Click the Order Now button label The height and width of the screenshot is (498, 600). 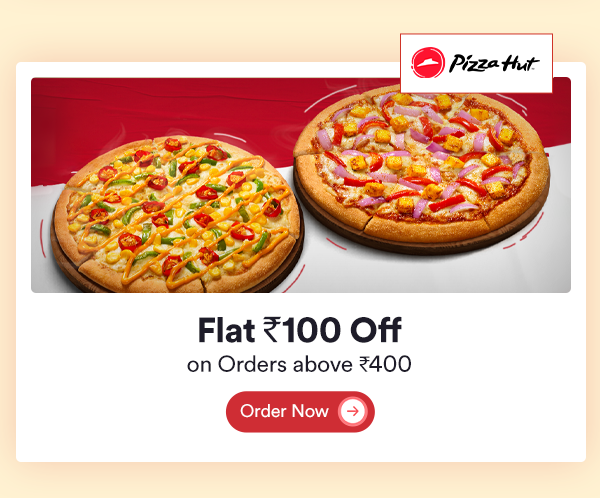284,411
